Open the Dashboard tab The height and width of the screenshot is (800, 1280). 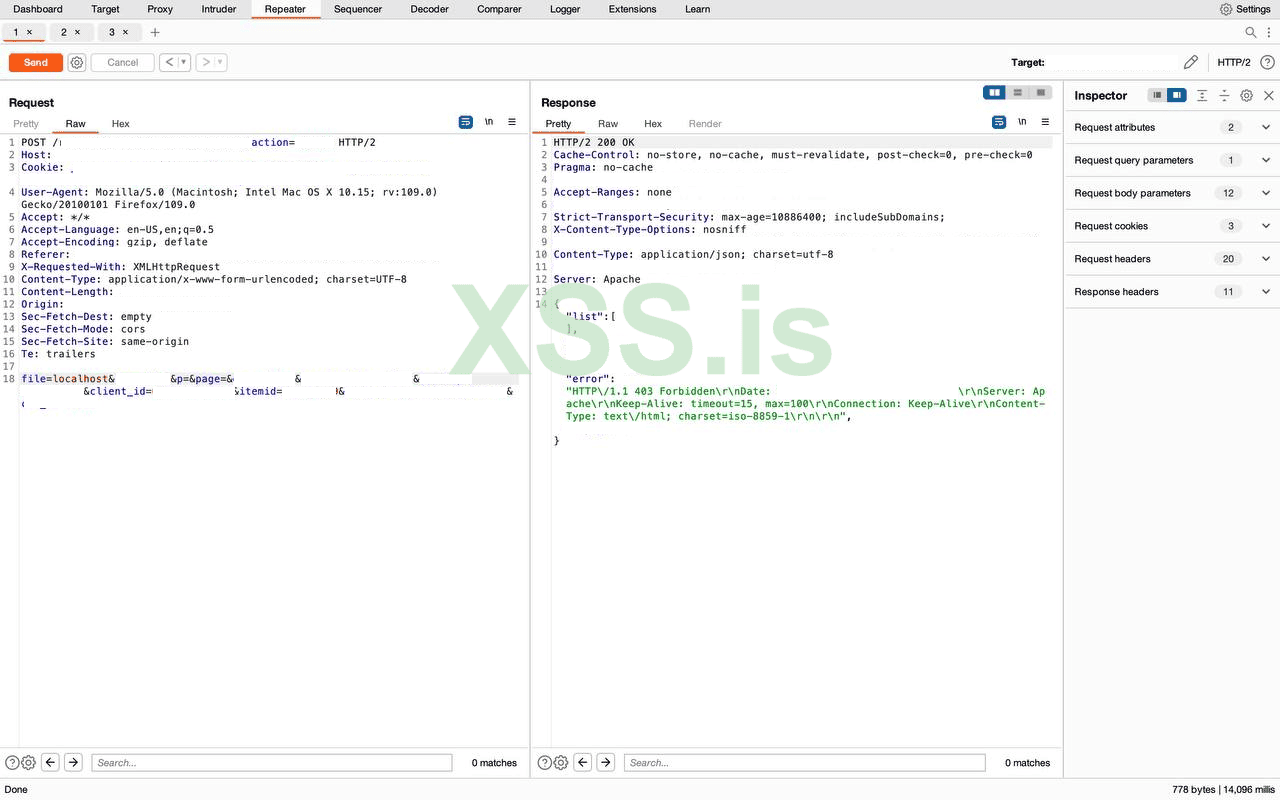(38, 9)
